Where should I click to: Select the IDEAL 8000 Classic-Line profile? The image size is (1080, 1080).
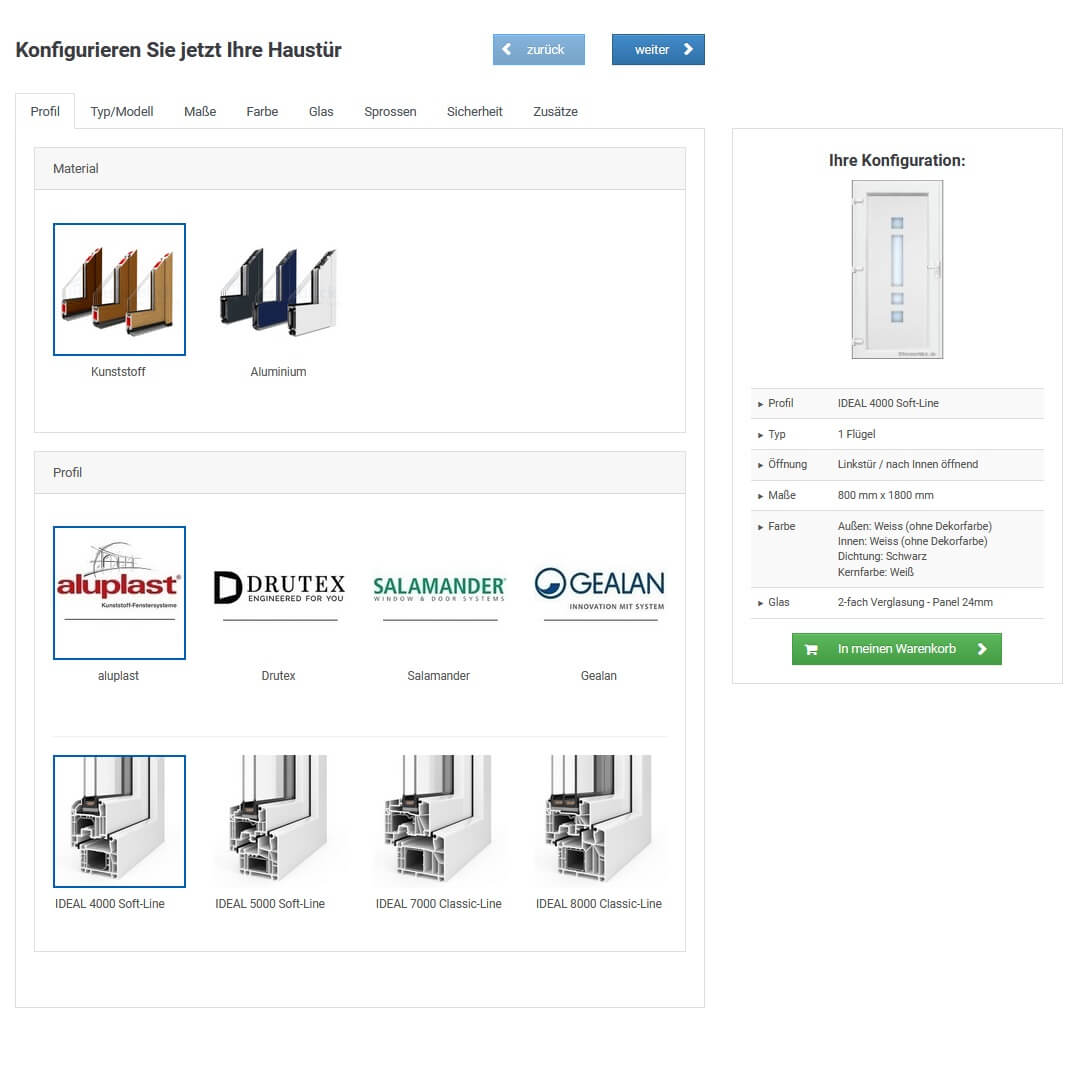point(598,821)
